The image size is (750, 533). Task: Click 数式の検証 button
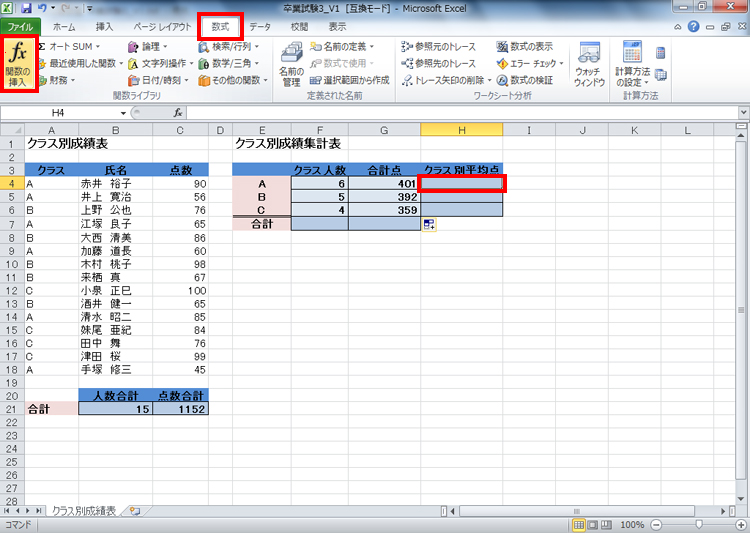point(525,80)
